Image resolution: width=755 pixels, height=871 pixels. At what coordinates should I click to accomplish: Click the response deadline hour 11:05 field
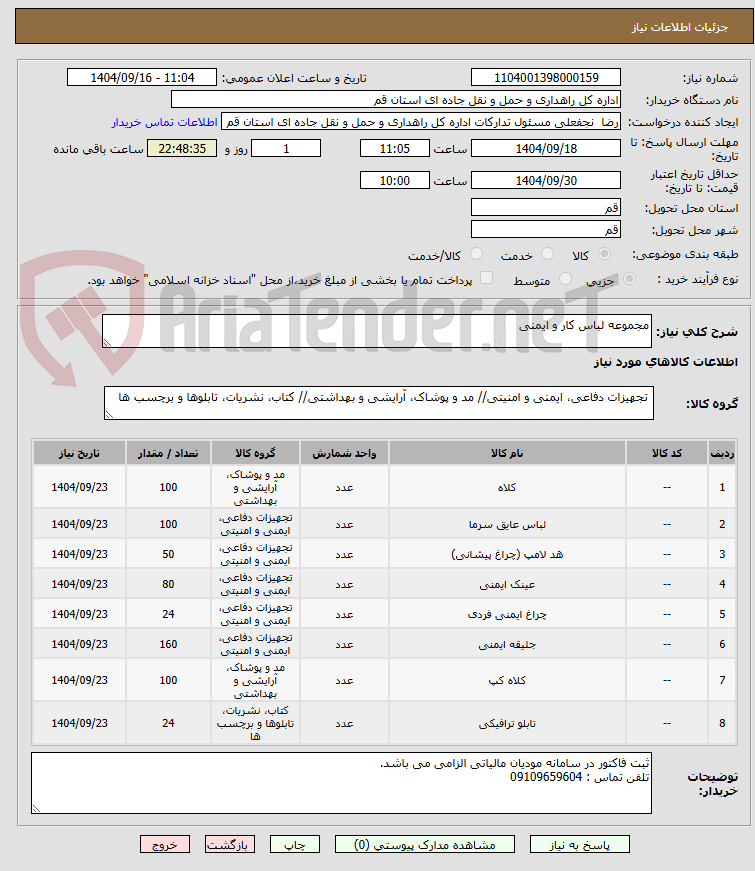point(394,148)
